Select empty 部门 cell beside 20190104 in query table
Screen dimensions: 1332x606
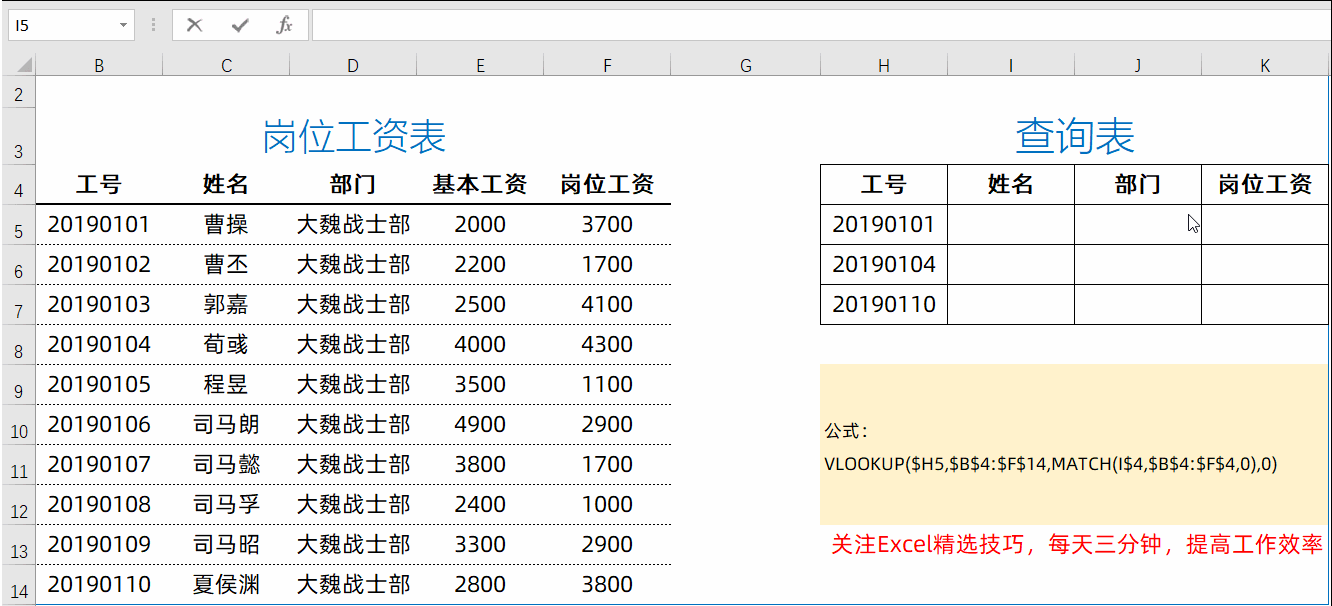pyautogui.click(x=1138, y=265)
